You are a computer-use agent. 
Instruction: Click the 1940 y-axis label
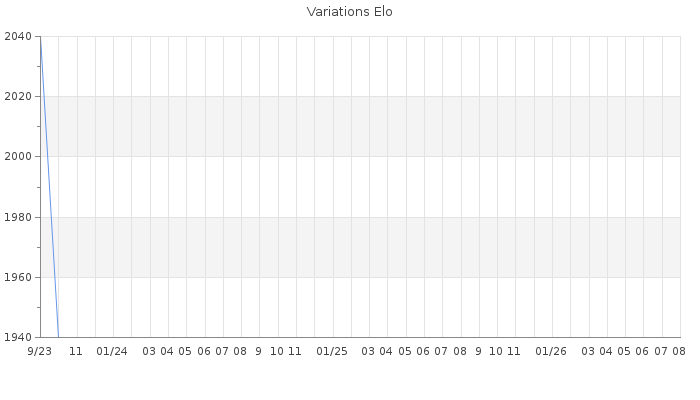click(x=18, y=337)
